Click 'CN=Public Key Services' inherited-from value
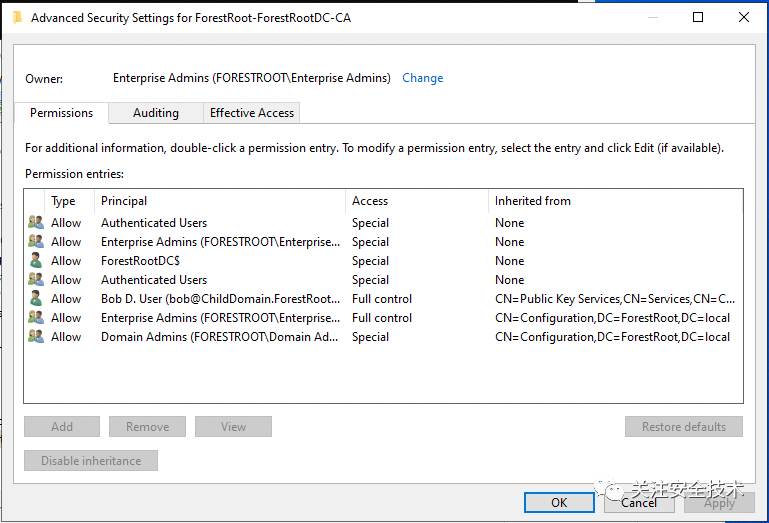The width and height of the screenshot is (769, 523). pyautogui.click(x=615, y=299)
